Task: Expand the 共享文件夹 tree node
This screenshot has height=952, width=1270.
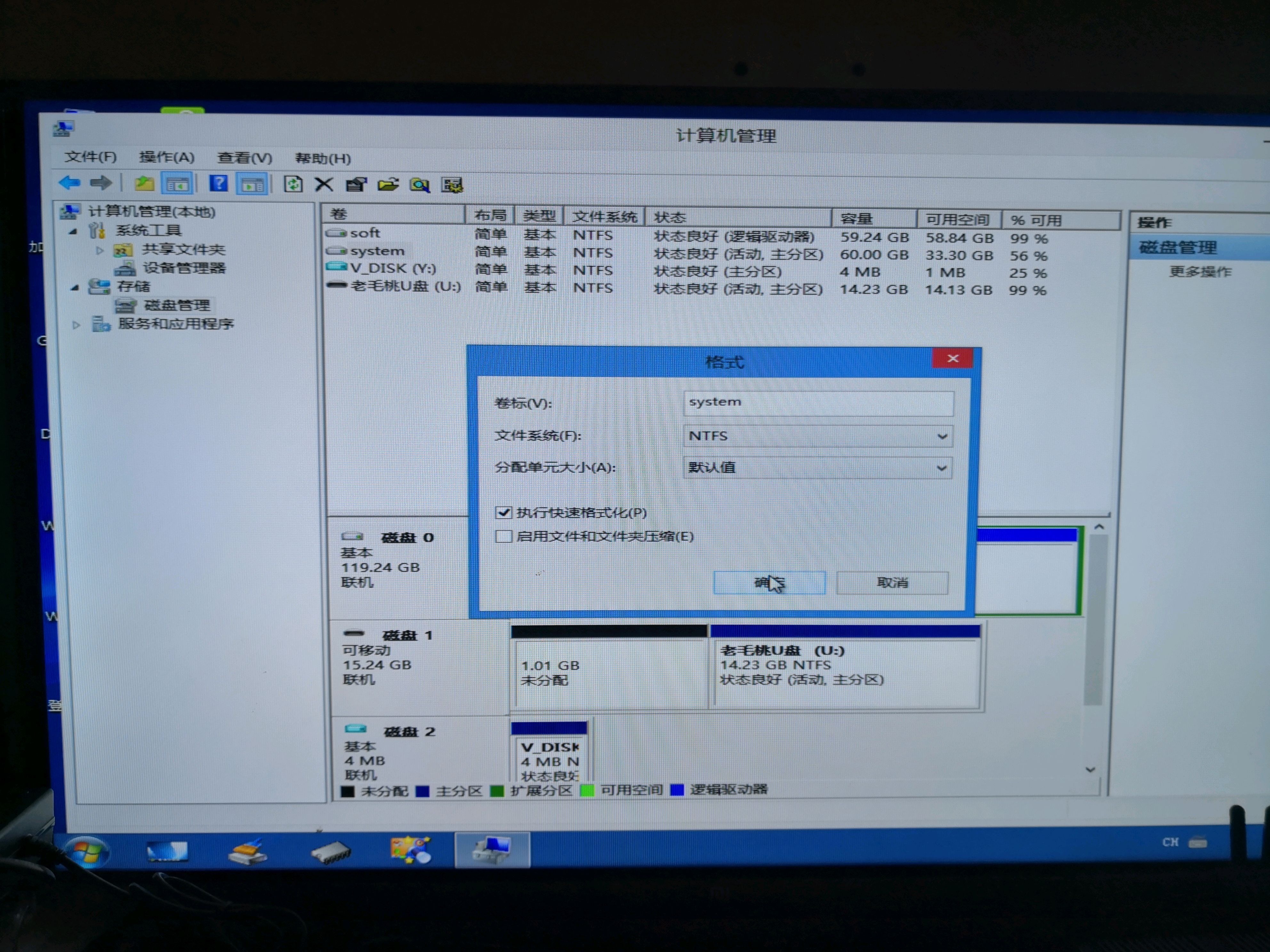Action: click(99, 250)
